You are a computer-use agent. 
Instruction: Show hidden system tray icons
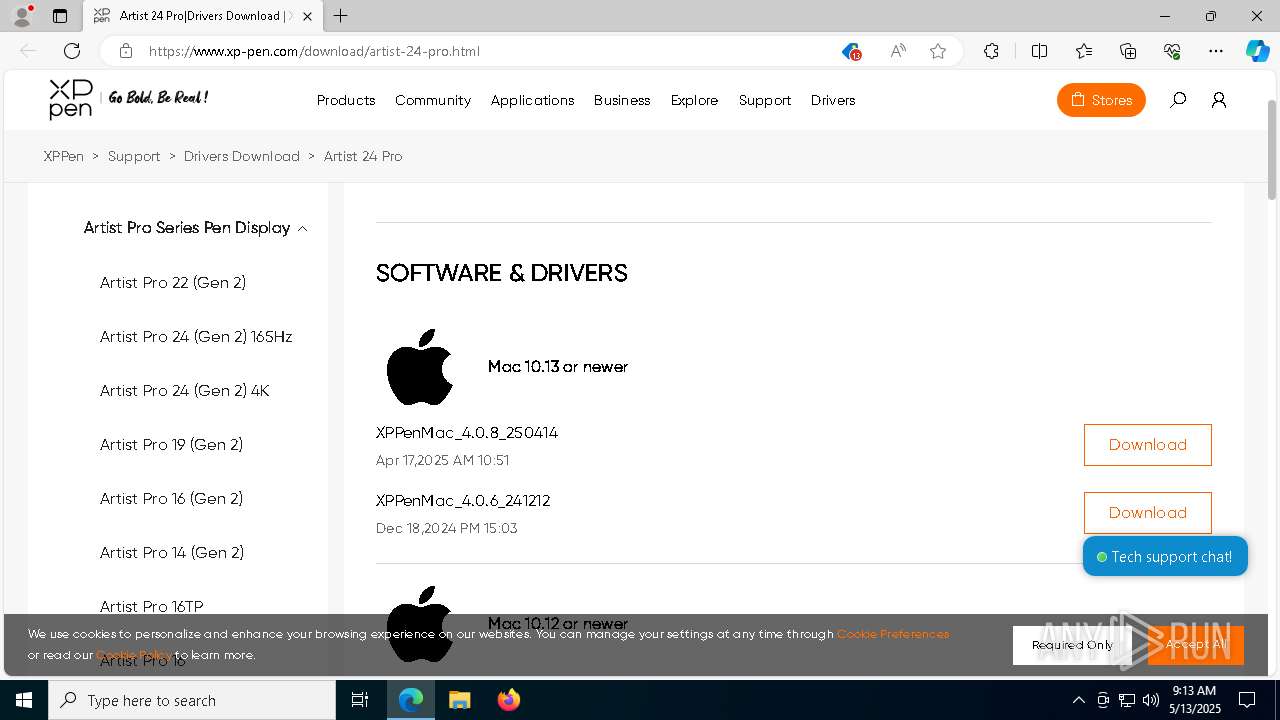[1078, 700]
